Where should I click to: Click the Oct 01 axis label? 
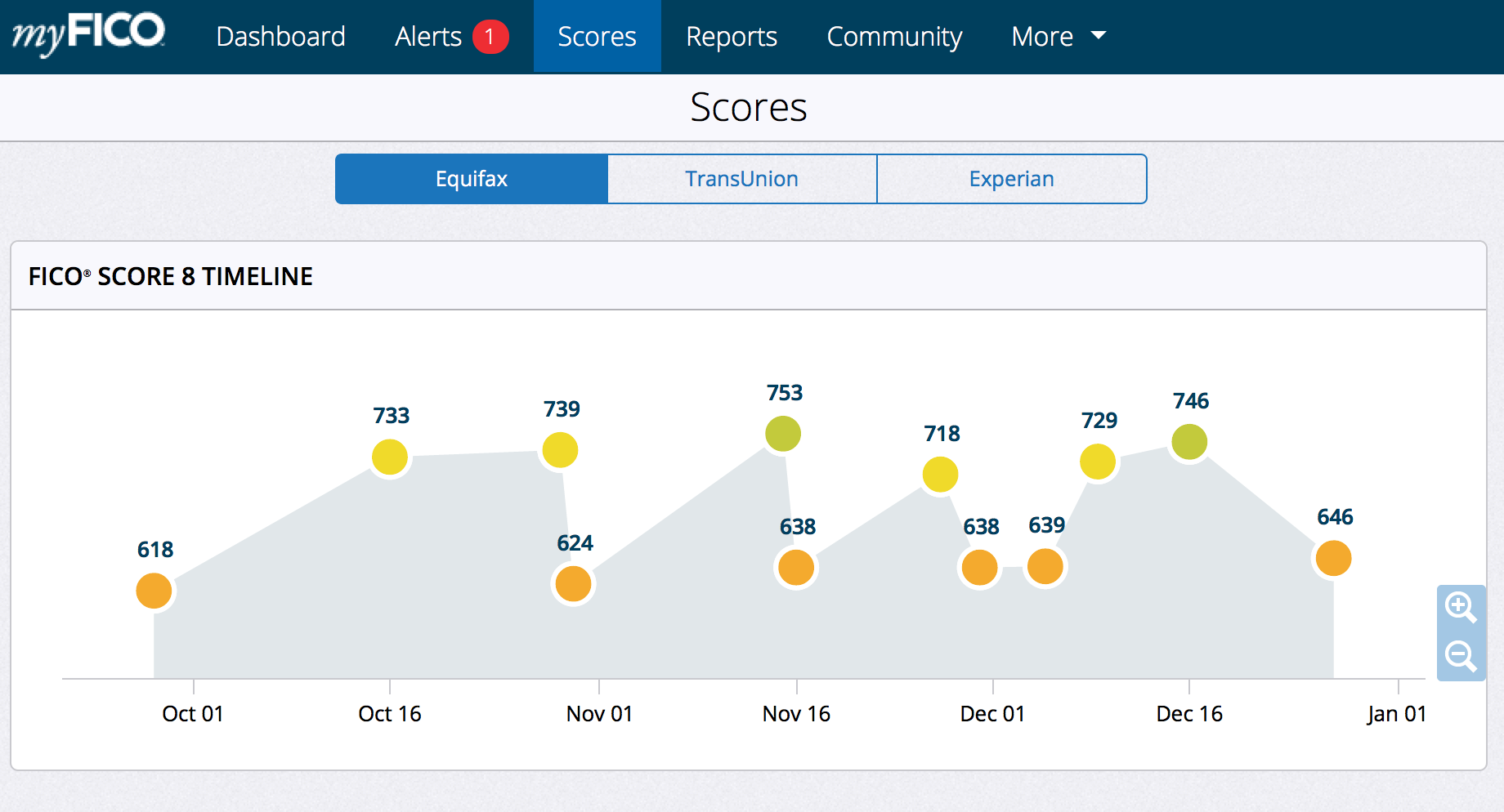coord(193,714)
